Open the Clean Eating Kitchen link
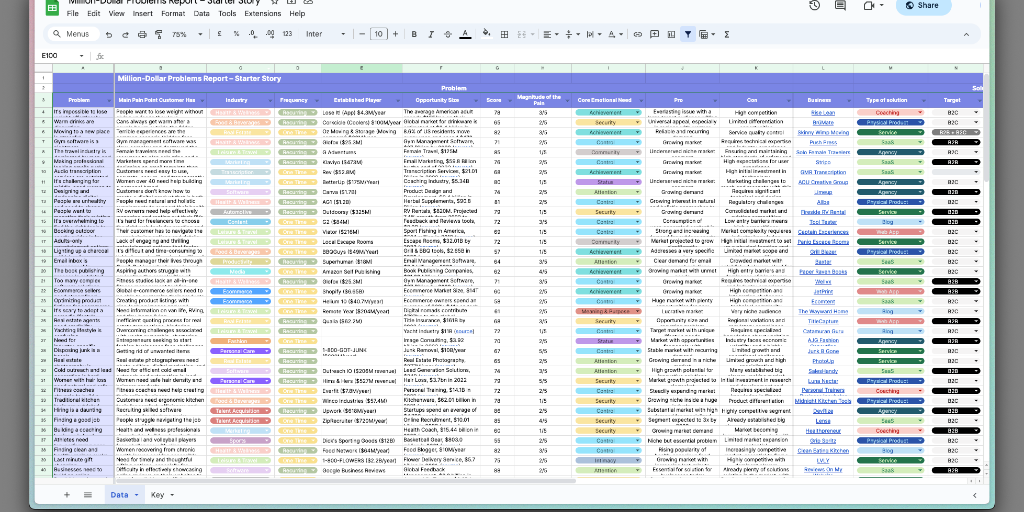This screenshot has height=512, width=1024. point(823,450)
